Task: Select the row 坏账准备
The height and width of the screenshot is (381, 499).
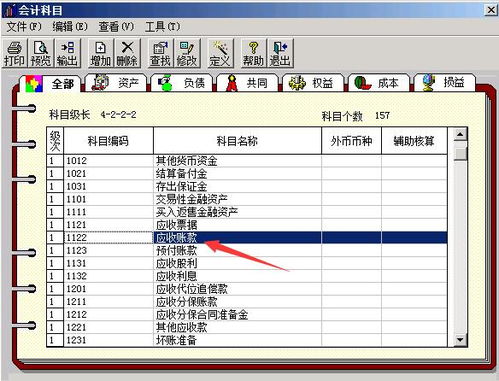Action: pos(247,340)
